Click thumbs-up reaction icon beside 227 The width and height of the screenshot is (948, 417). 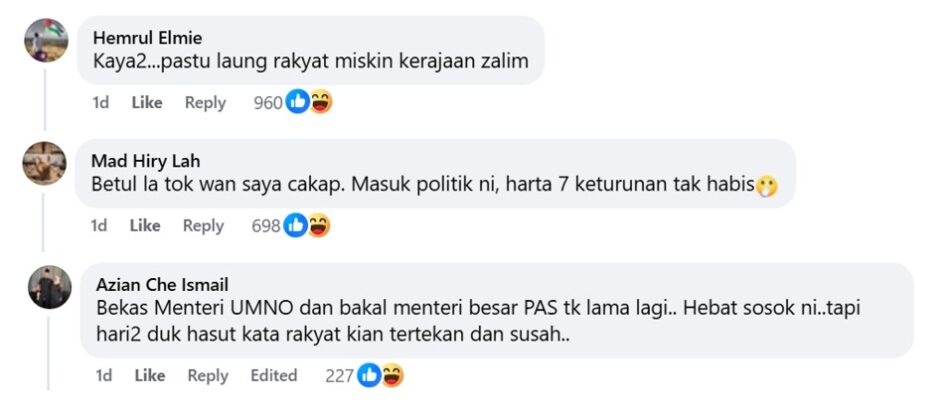[369, 375]
